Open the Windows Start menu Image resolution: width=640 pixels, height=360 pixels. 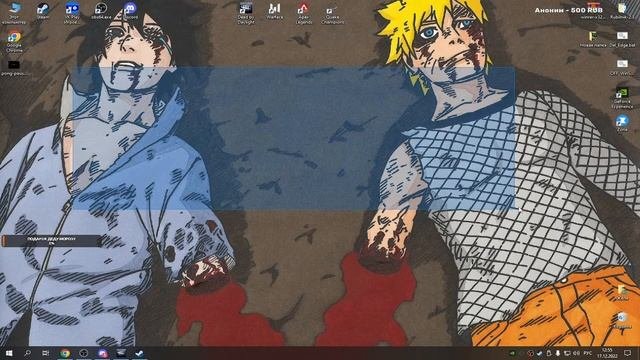tap(9, 353)
